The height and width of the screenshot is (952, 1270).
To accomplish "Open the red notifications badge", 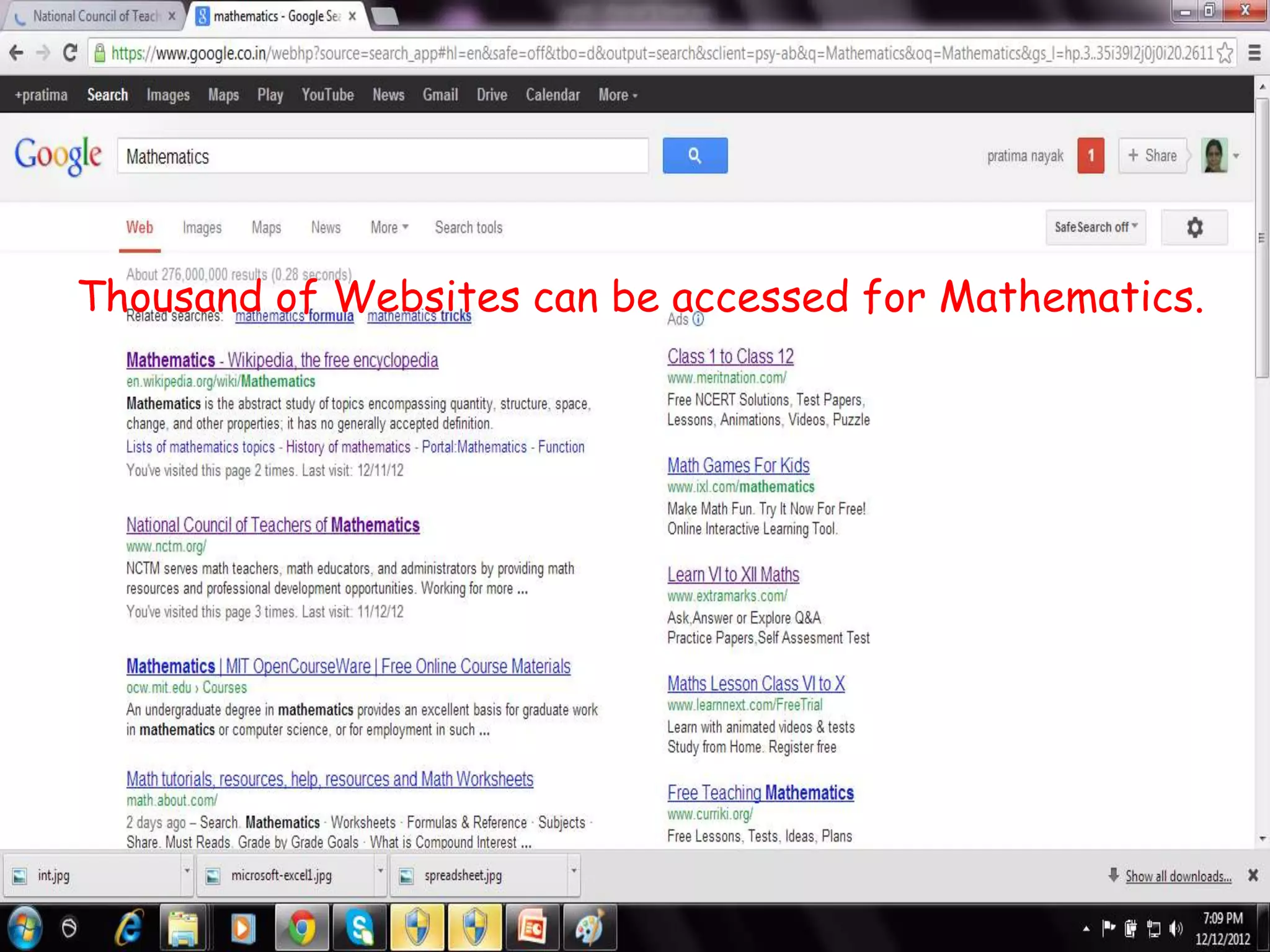I will tap(1091, 156).
